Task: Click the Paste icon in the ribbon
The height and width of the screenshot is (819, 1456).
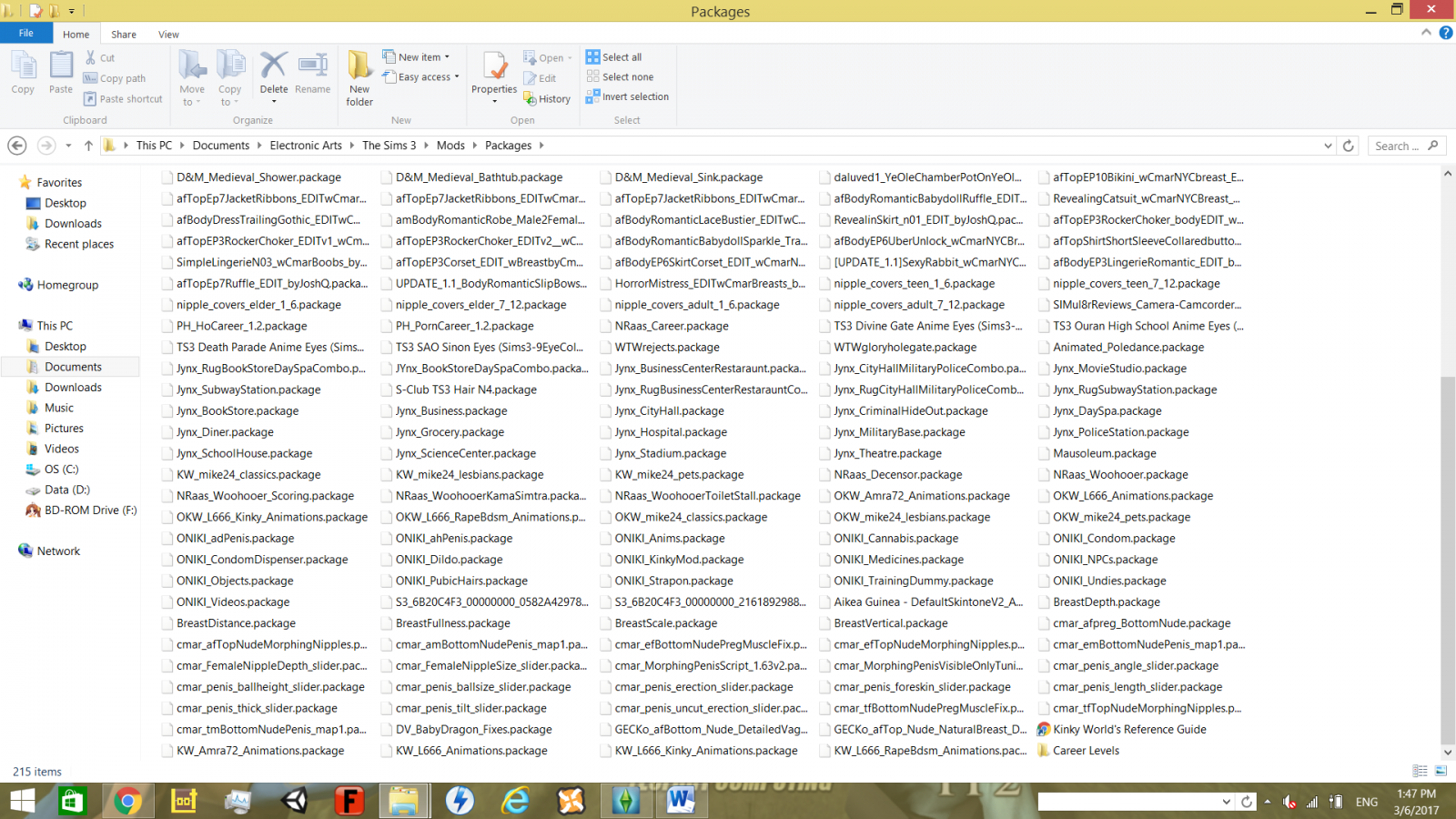Action: [x=61, y=73]
